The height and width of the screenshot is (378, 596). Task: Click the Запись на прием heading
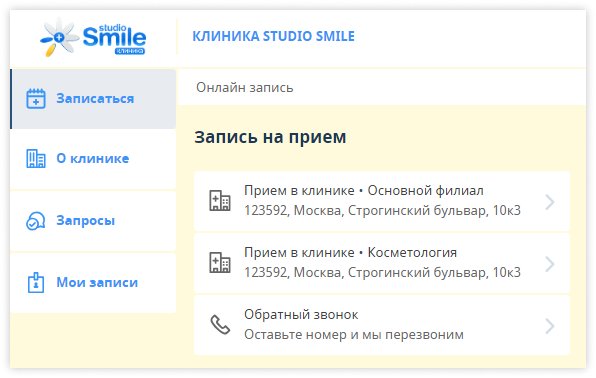click(270, 137)
